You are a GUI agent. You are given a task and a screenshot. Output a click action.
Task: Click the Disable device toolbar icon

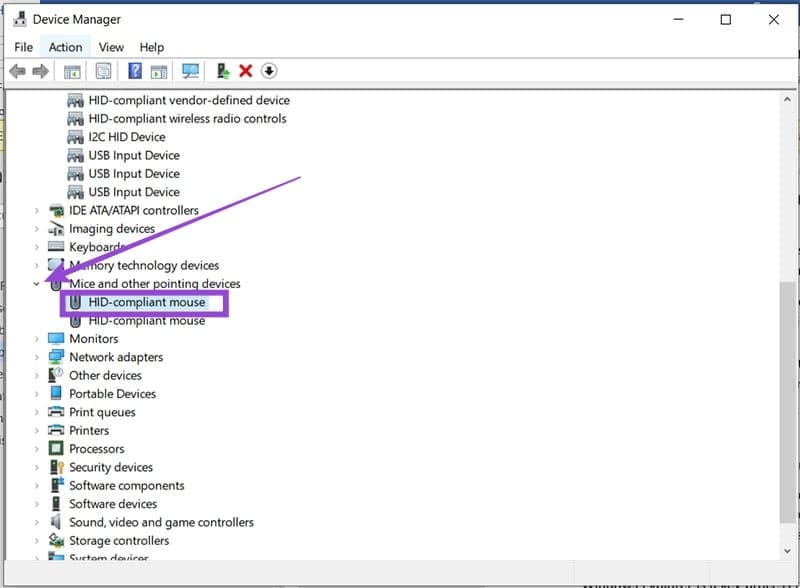(x=266, y=70)
